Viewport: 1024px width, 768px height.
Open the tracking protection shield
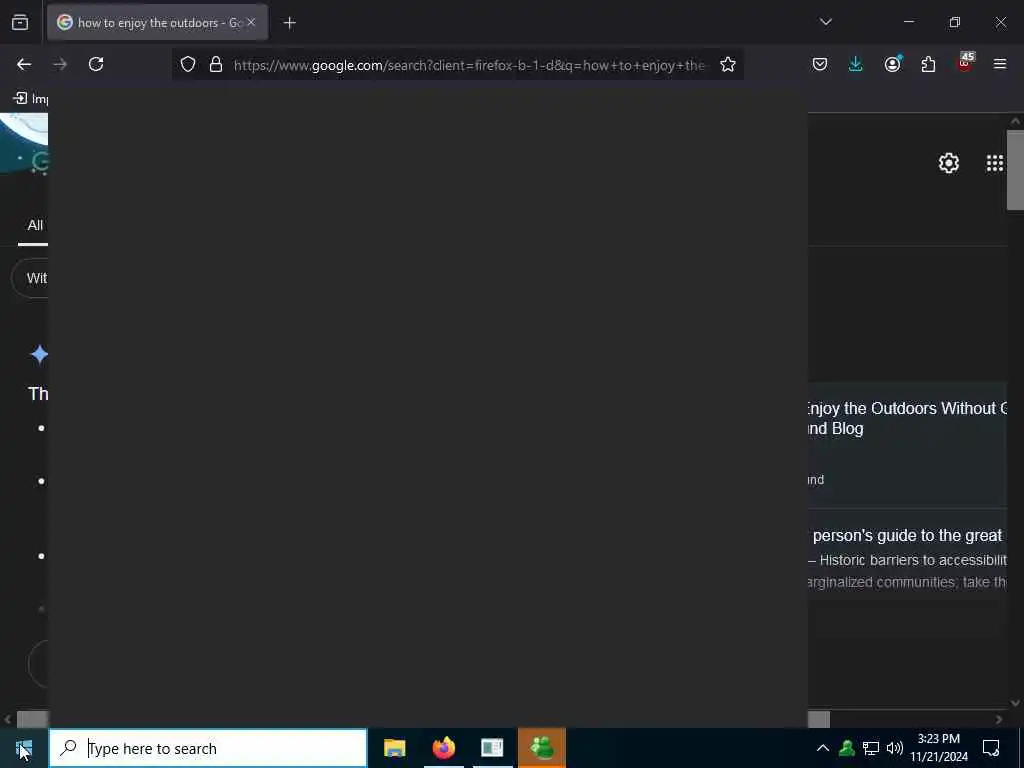click(188, 64)
